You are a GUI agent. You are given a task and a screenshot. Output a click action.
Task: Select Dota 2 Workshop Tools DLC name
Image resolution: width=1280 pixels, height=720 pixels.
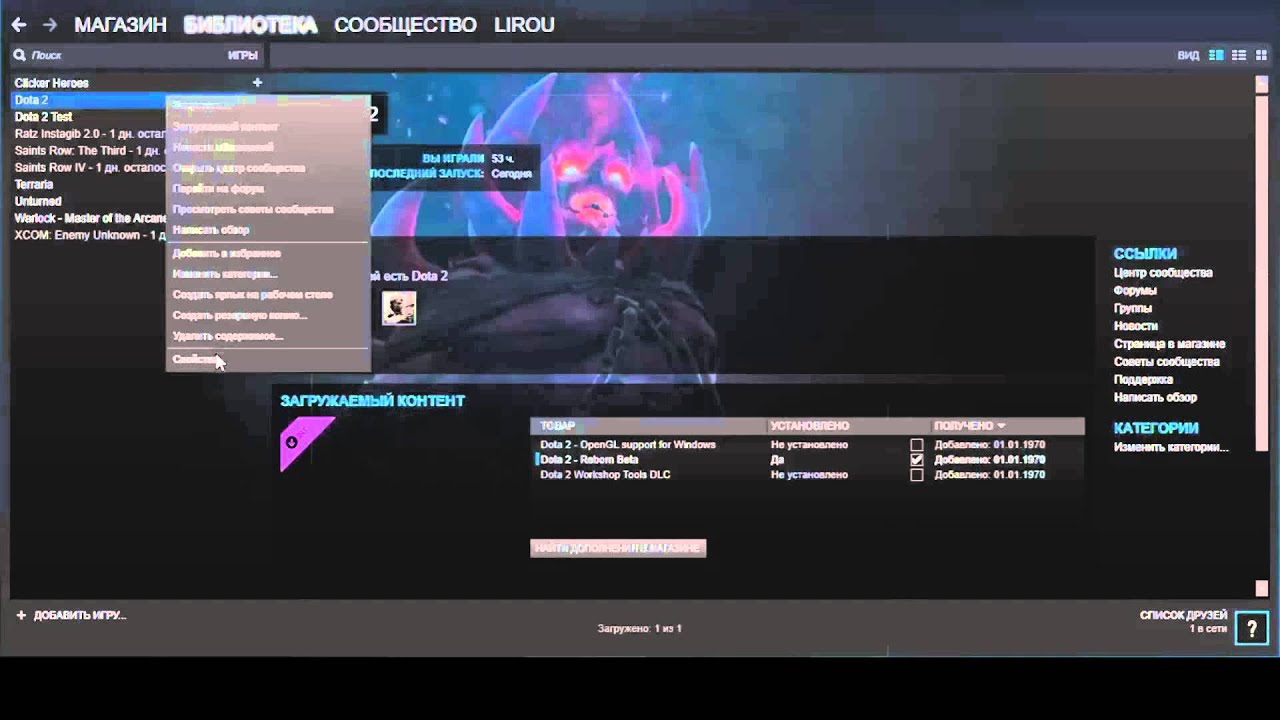pyautogui.click(x=605, y=475)
